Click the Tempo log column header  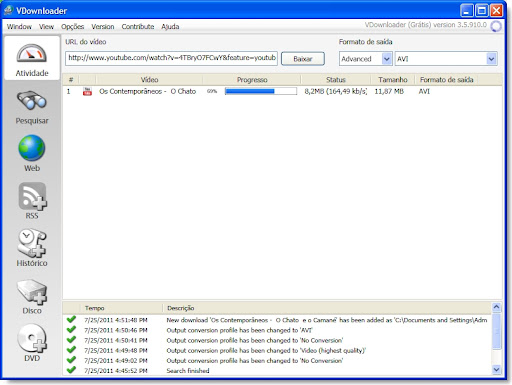tap(121, 308)
